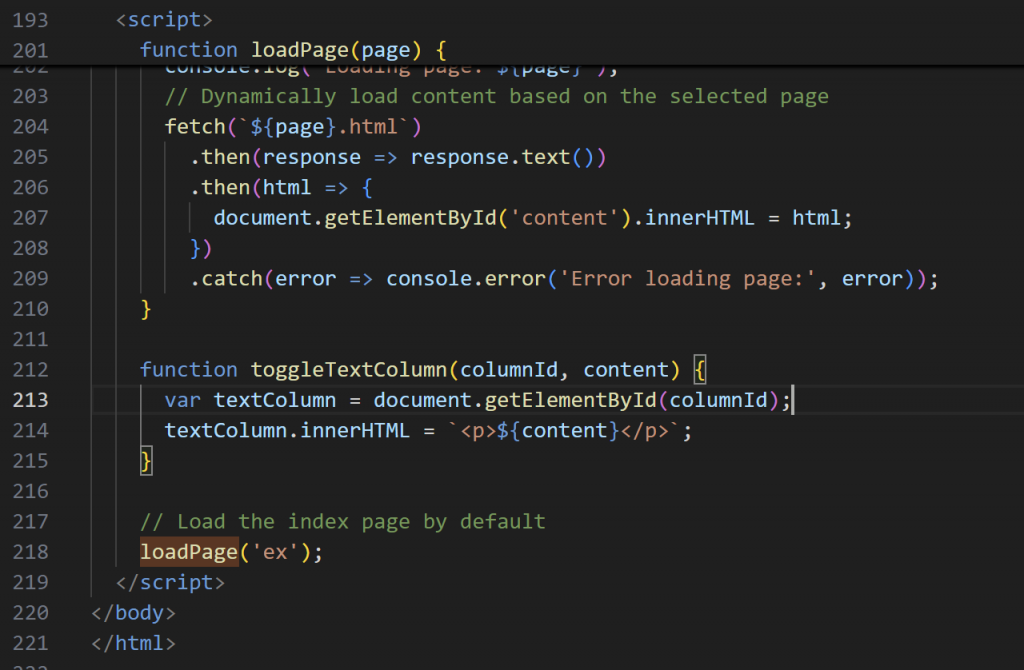Click the 'fetch' call on line 204
1024x670 pixels.
(x=195, y=126)
